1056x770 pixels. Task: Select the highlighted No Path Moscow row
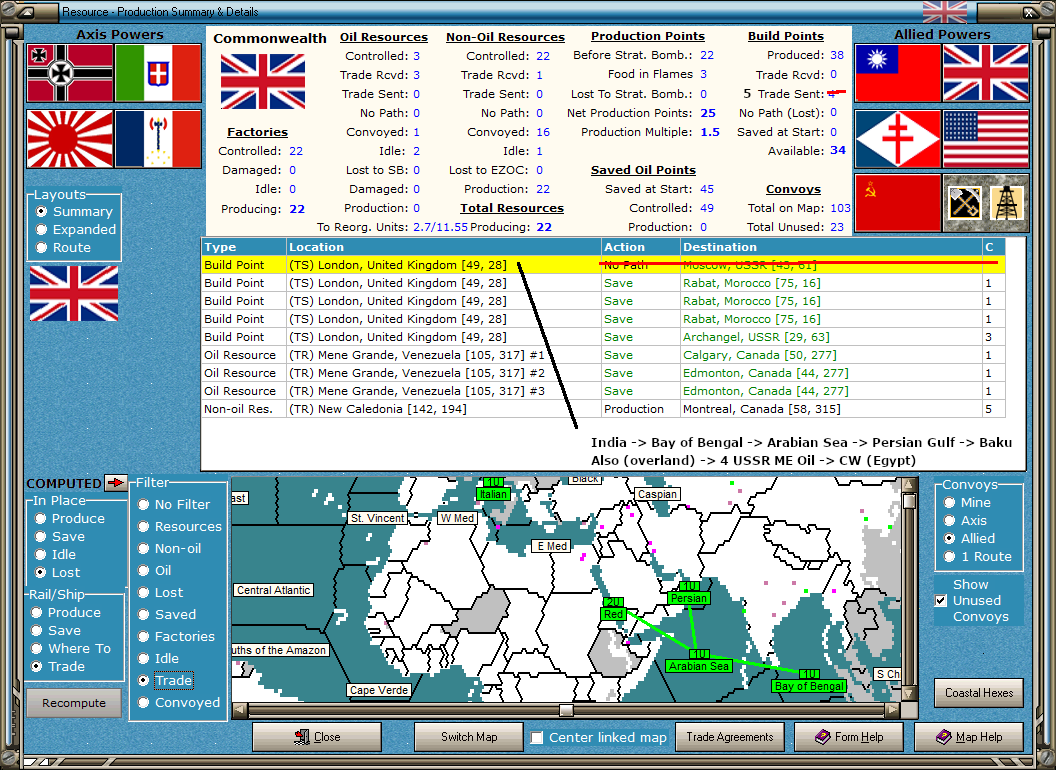point(603,265)
